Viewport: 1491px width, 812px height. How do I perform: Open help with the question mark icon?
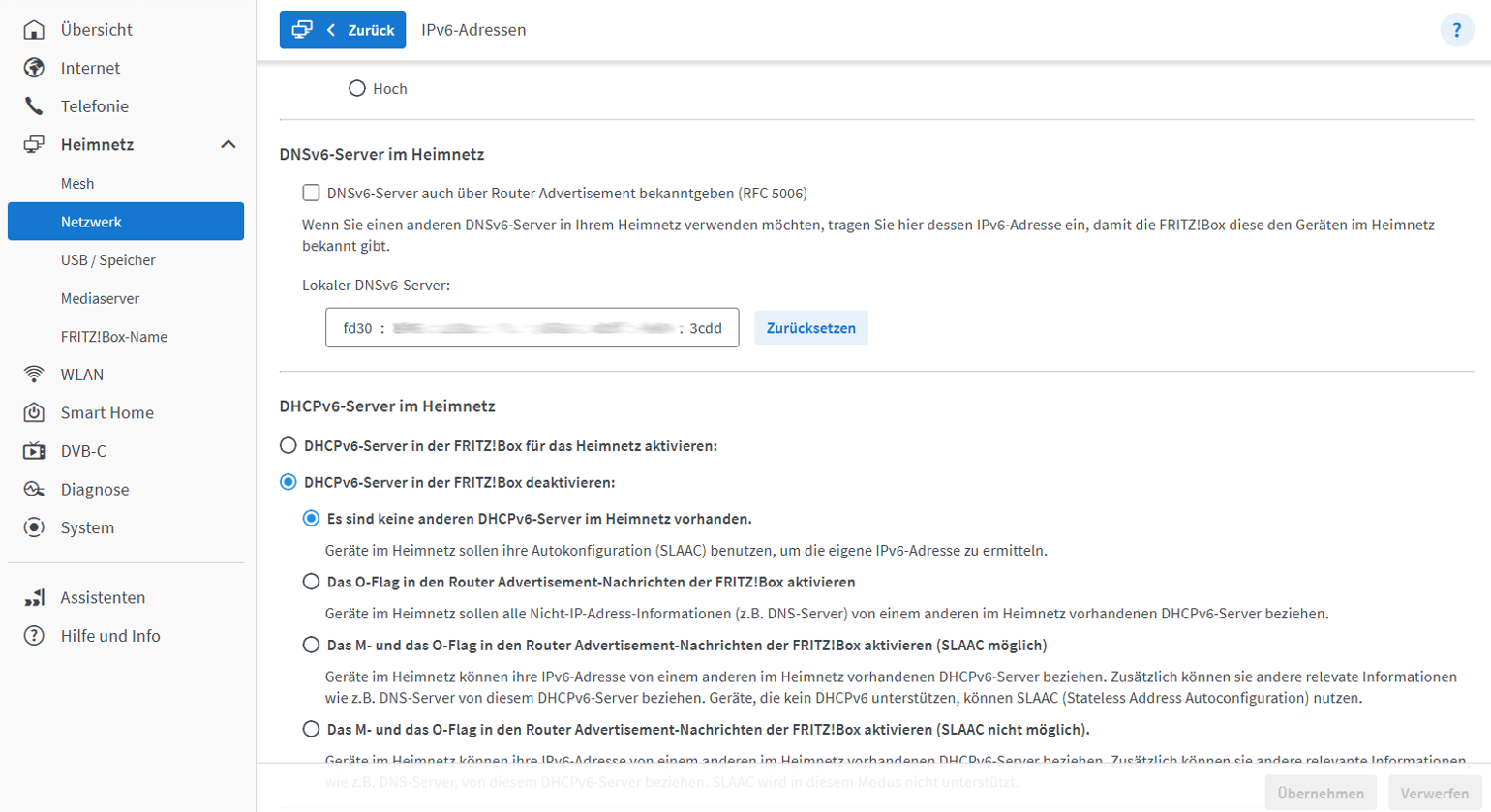[1456, 30]
